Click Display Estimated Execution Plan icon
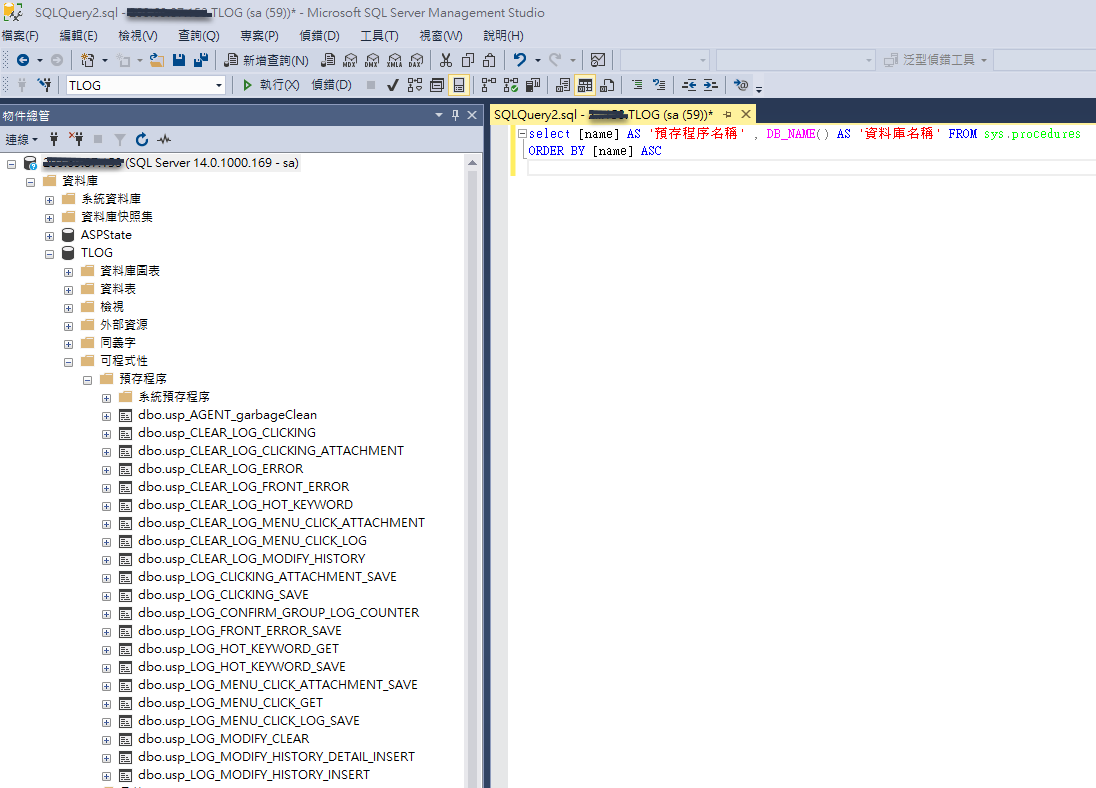 pos(415,85)
